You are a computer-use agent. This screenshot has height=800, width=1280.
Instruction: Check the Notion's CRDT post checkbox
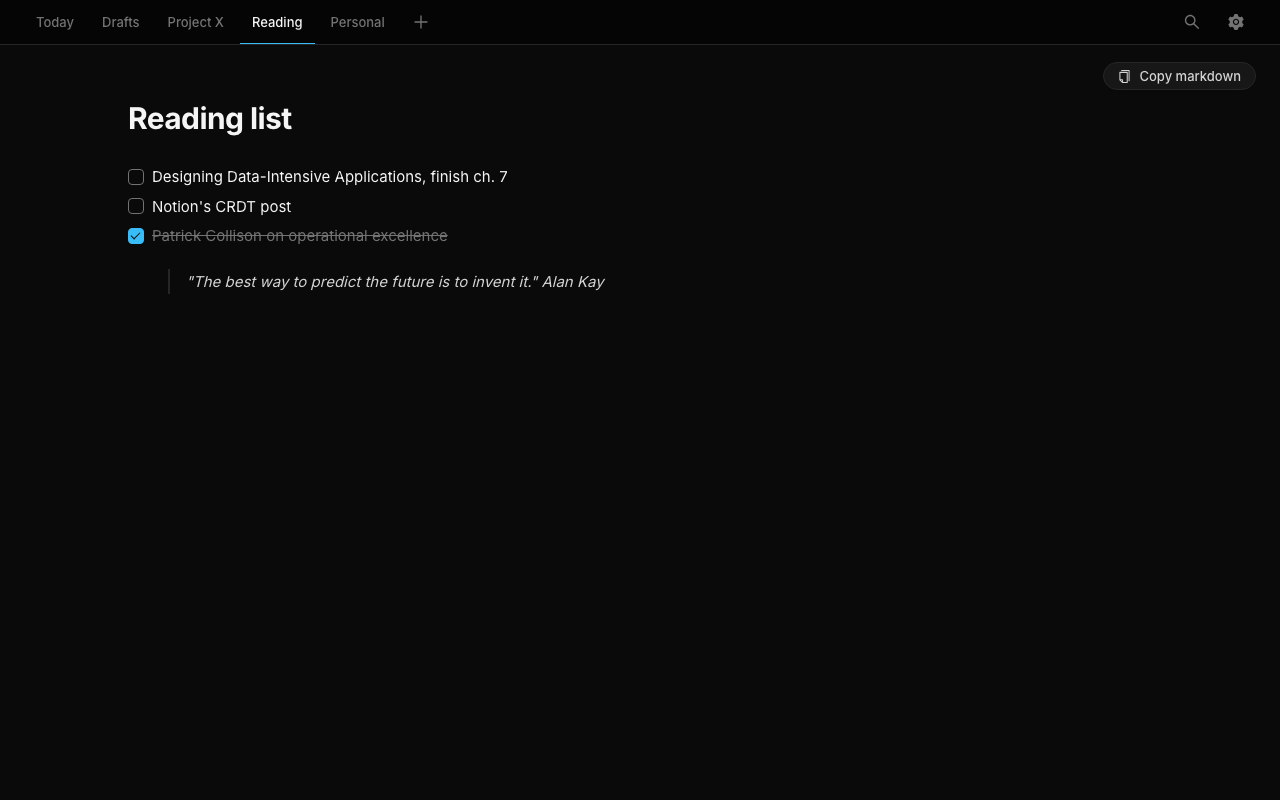click(x=136, y=206)
